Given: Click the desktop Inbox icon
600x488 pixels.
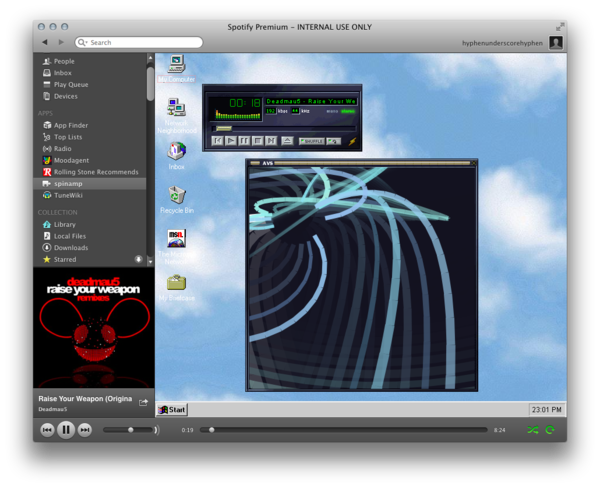Looking at the screenshot, I should pyautogui.click(x=176, y=156).
